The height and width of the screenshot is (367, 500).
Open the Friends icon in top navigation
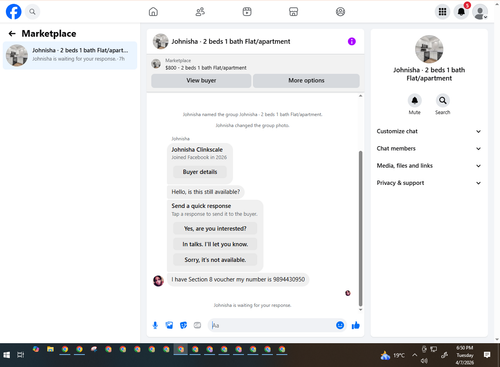200,12
